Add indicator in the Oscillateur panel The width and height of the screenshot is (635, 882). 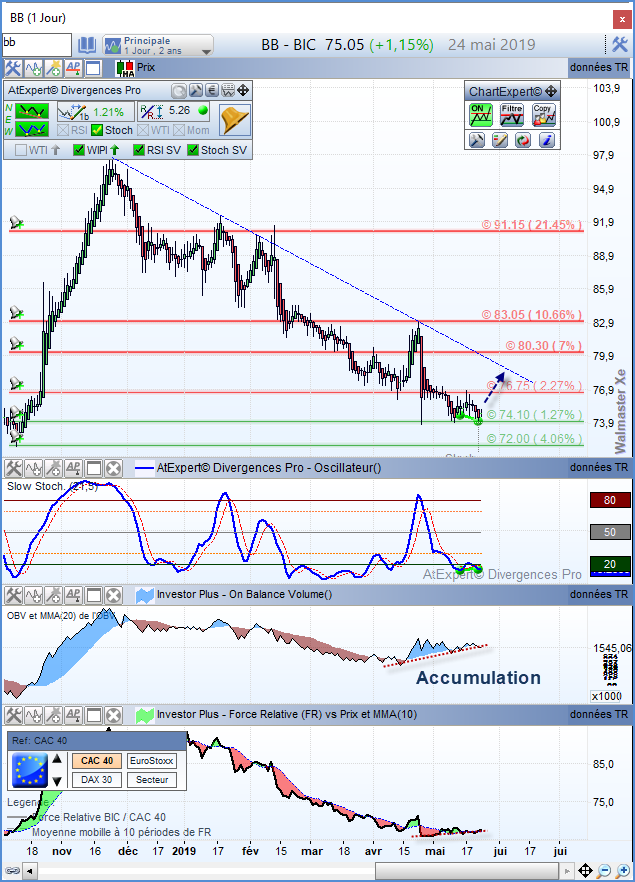pos(33,468)
